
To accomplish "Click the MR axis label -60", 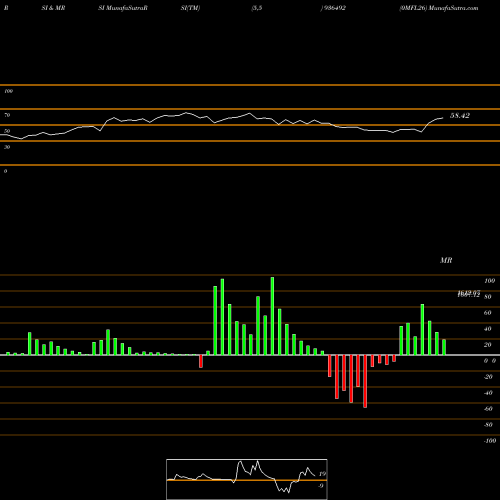I will [x=488, y=409].
